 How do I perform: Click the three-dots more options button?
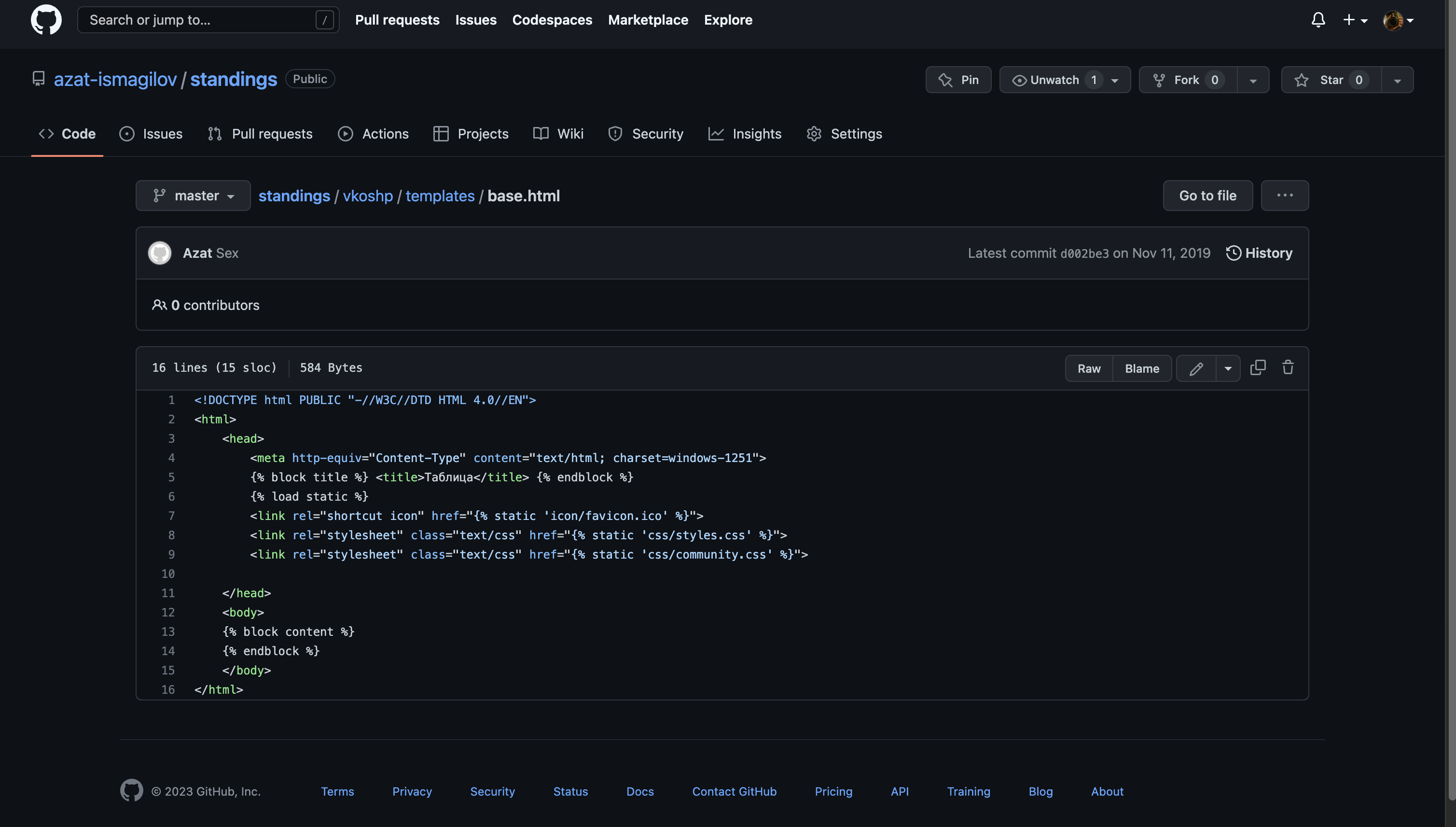(x=1285, y=196)
